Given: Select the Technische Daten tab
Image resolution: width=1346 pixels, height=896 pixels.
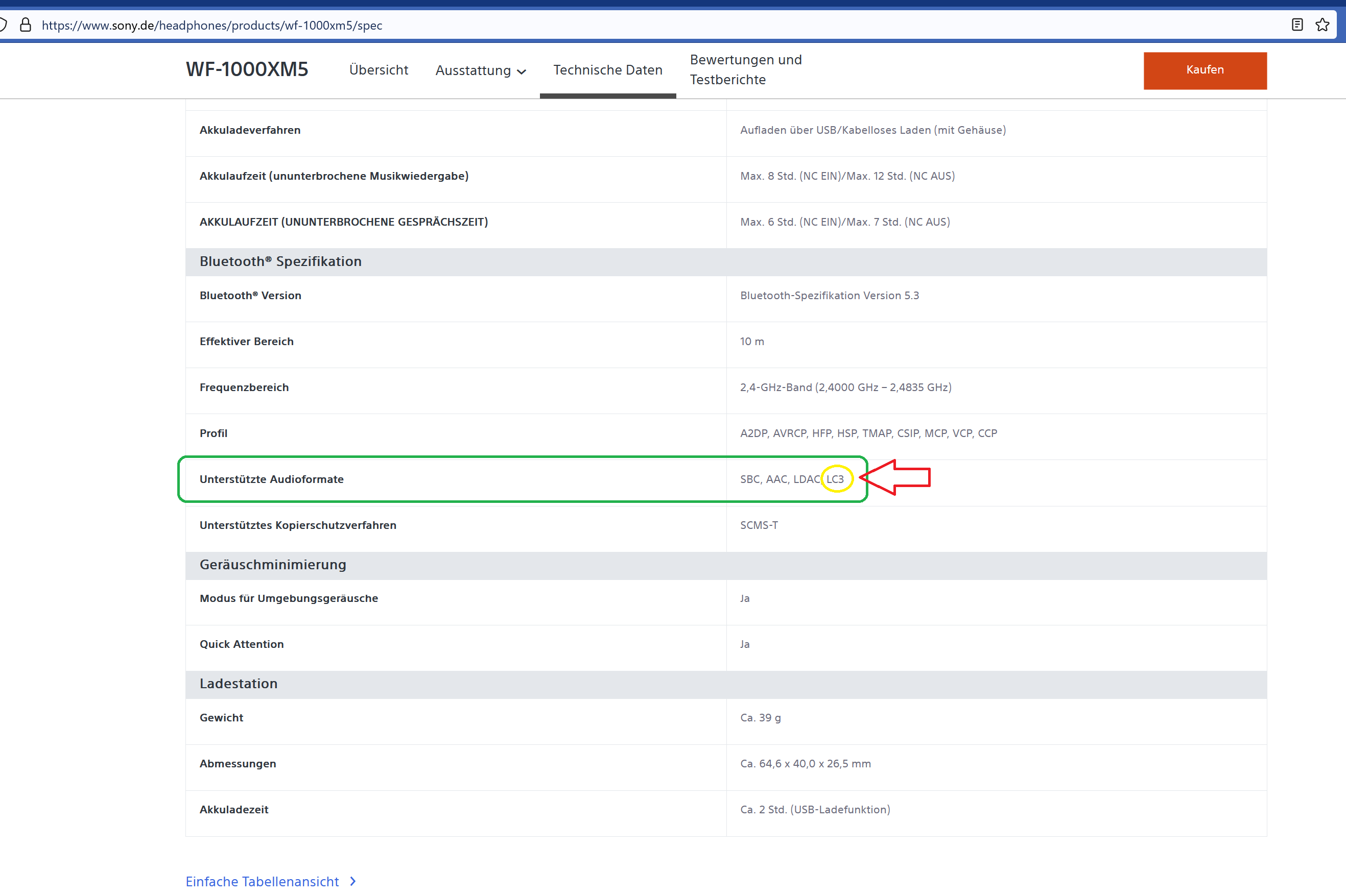Looking at the screenshot, I should tap(607, 70).
